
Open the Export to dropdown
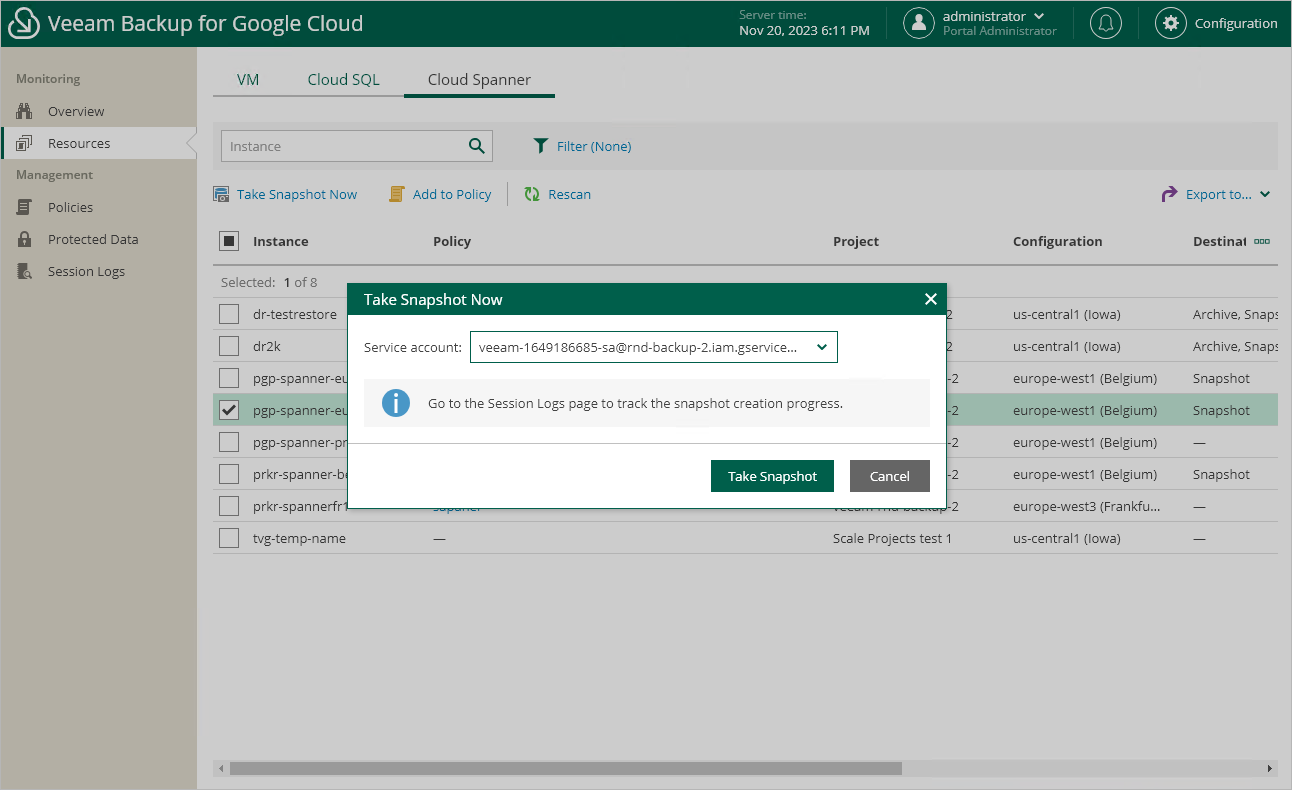click(x=1216, y=194)
